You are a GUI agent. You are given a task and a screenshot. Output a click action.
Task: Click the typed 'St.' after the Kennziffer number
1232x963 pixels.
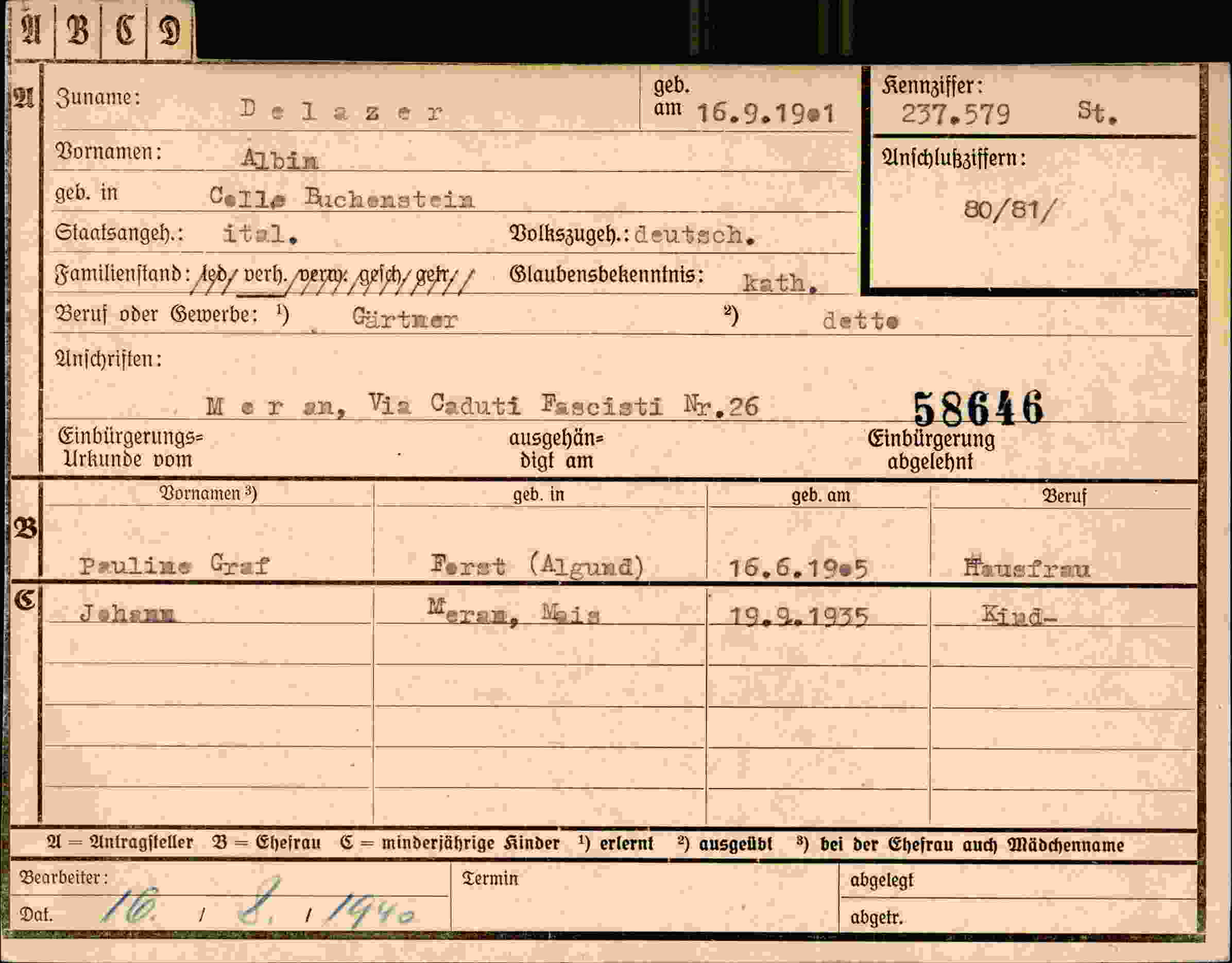click(x=1097, y=112)
